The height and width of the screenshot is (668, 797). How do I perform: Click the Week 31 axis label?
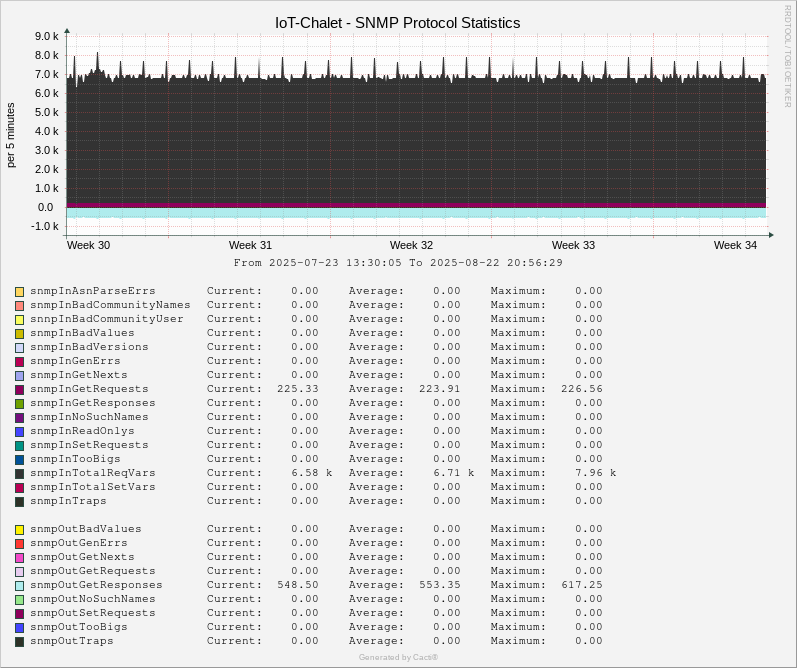tap(250, 245)
